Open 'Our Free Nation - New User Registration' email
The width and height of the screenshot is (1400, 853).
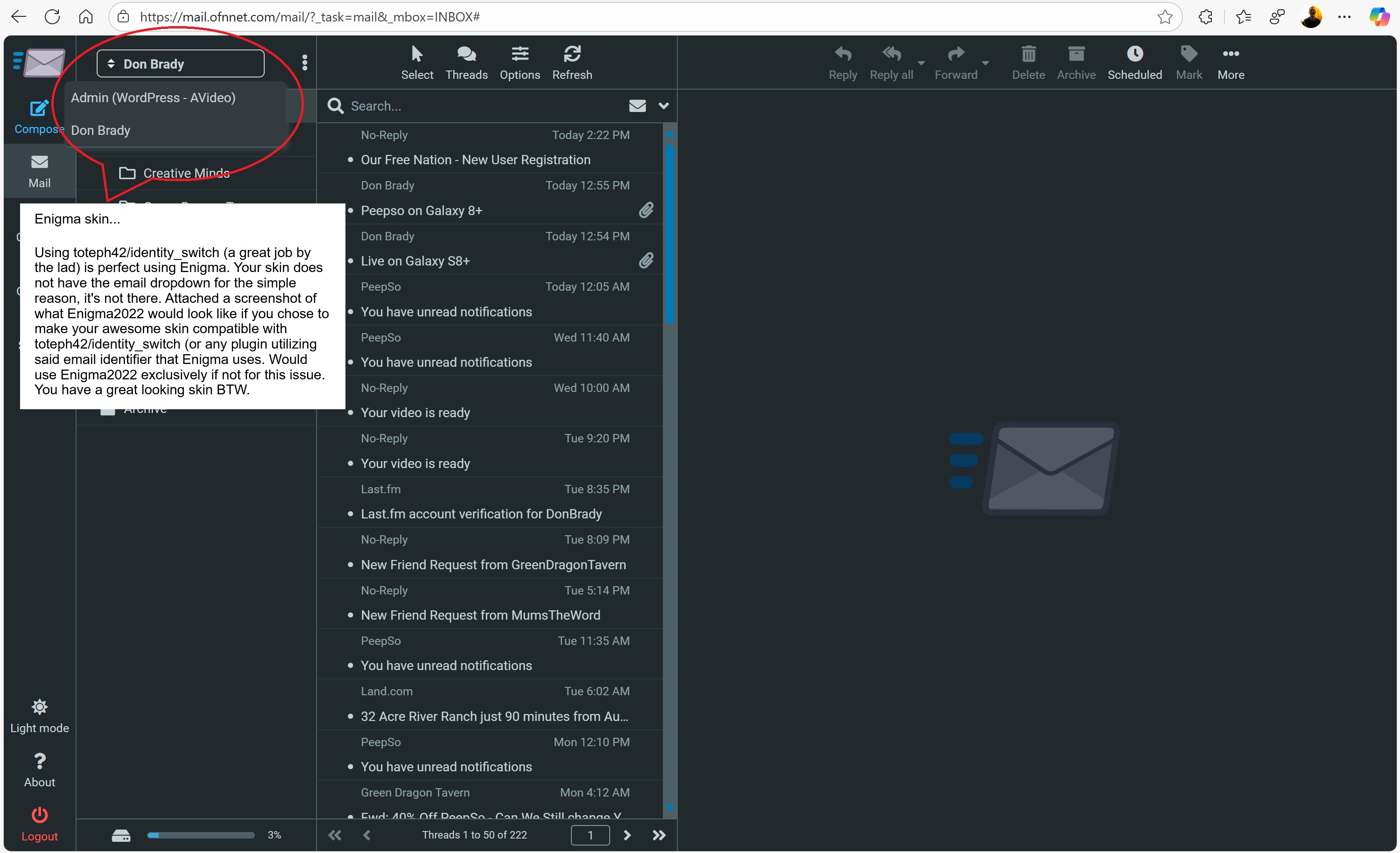click(x=490, y=148)
